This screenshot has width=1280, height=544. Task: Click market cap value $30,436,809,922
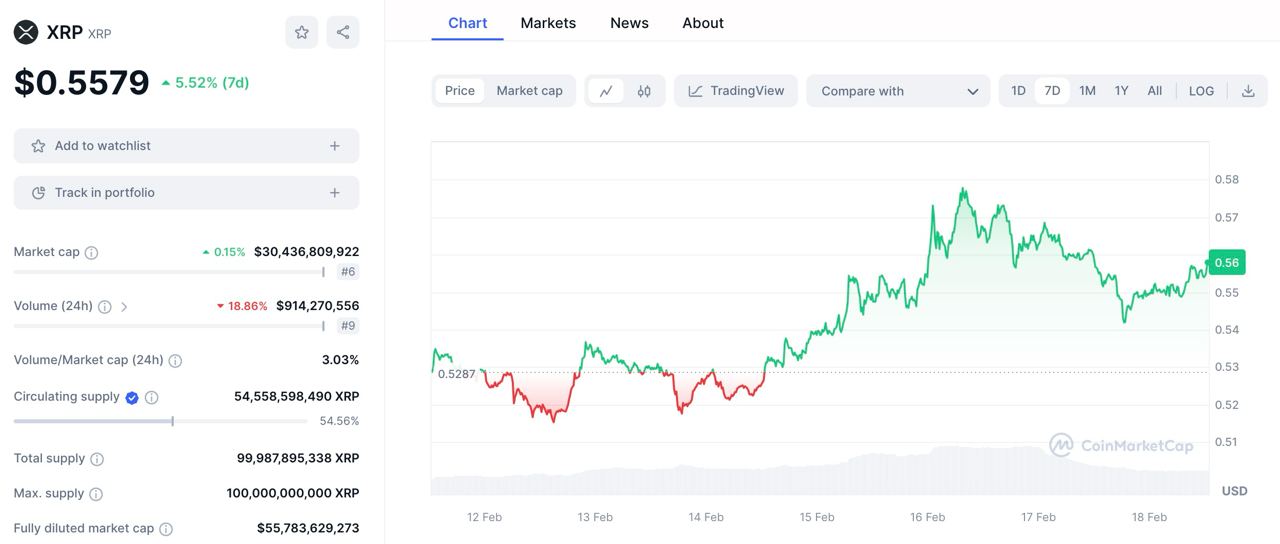coord(306,252)
